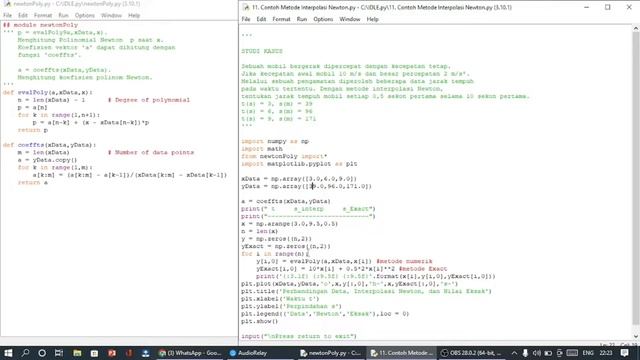Click the IDLE icon in newtonPoly.py title bar
The width and height of the screenshot is (640, 360).
tap(7, 4)
